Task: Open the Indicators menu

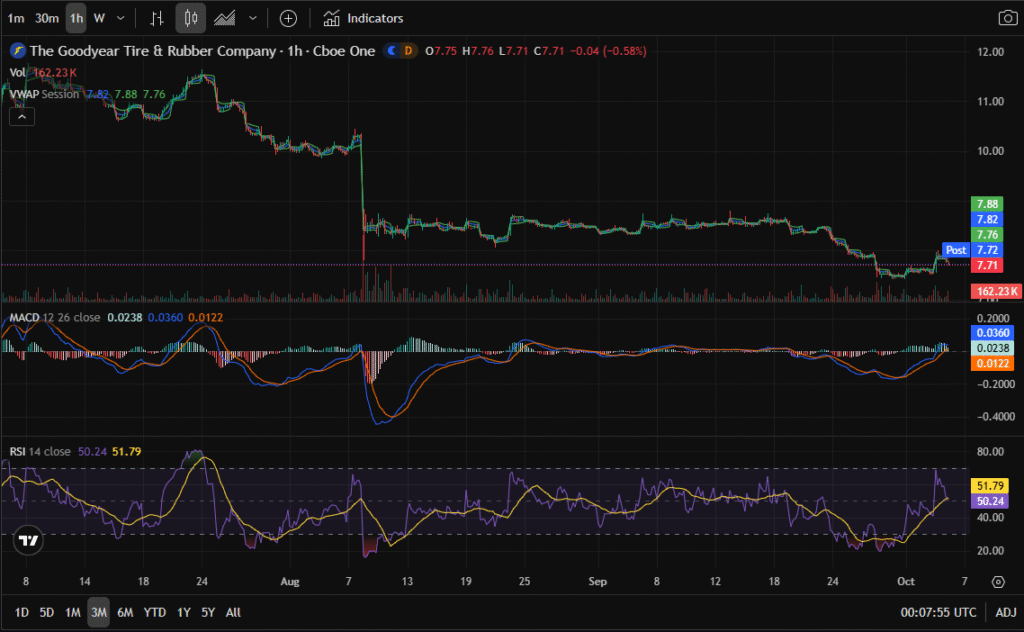Action: coord(364,18)
